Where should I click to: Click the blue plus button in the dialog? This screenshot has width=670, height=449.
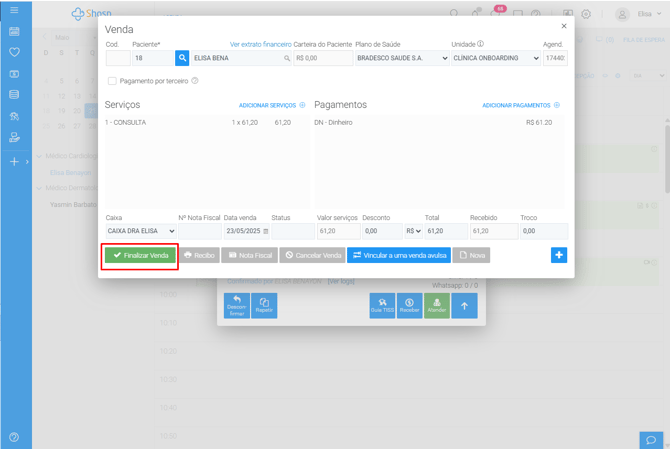(558, 255)
